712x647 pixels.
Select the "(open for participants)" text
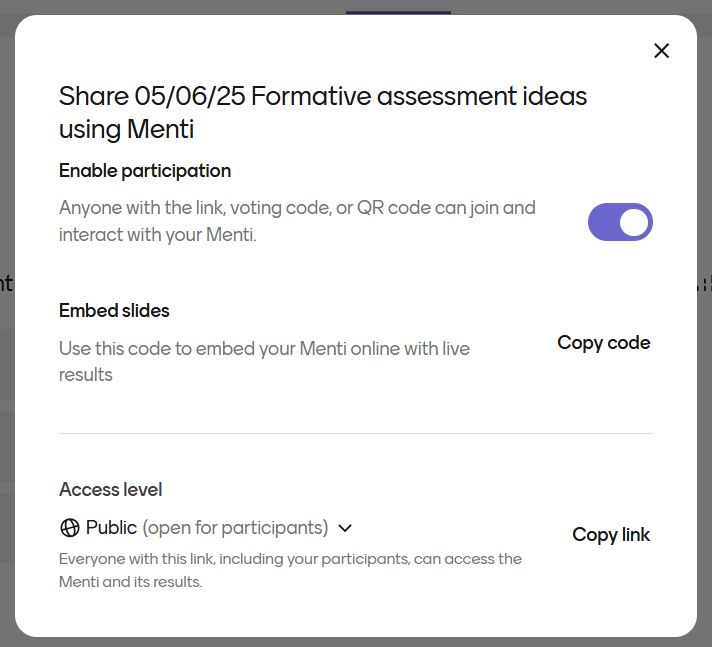tap(235, 528)
